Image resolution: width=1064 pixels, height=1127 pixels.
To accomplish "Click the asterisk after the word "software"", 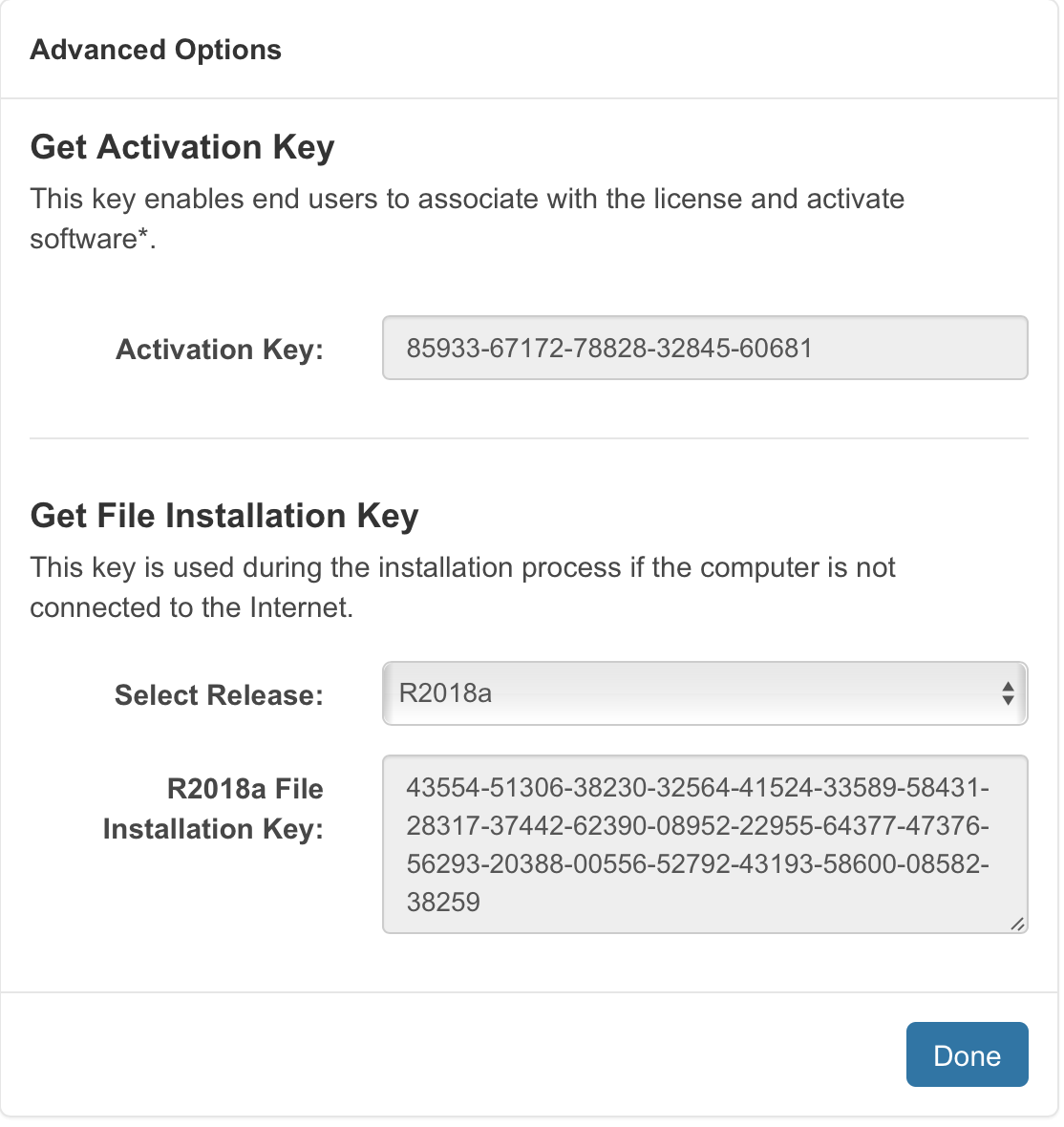I will coord(144,235).
